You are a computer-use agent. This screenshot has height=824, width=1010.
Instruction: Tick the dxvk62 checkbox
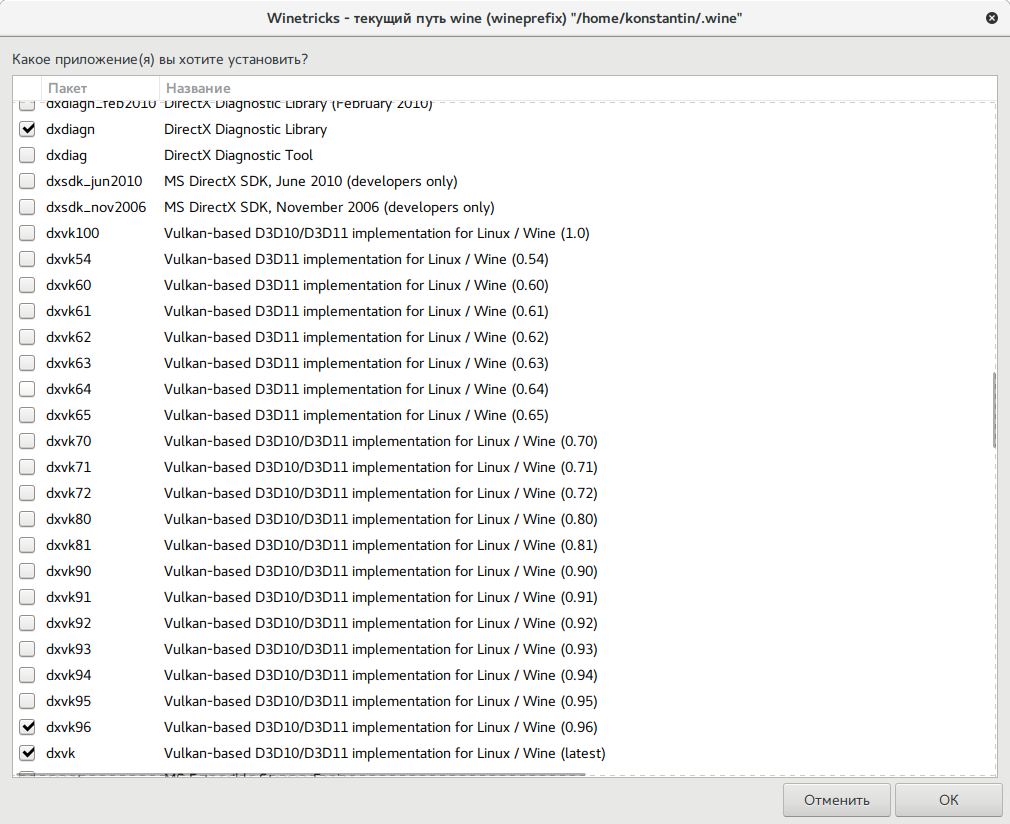tap(27, 337)
